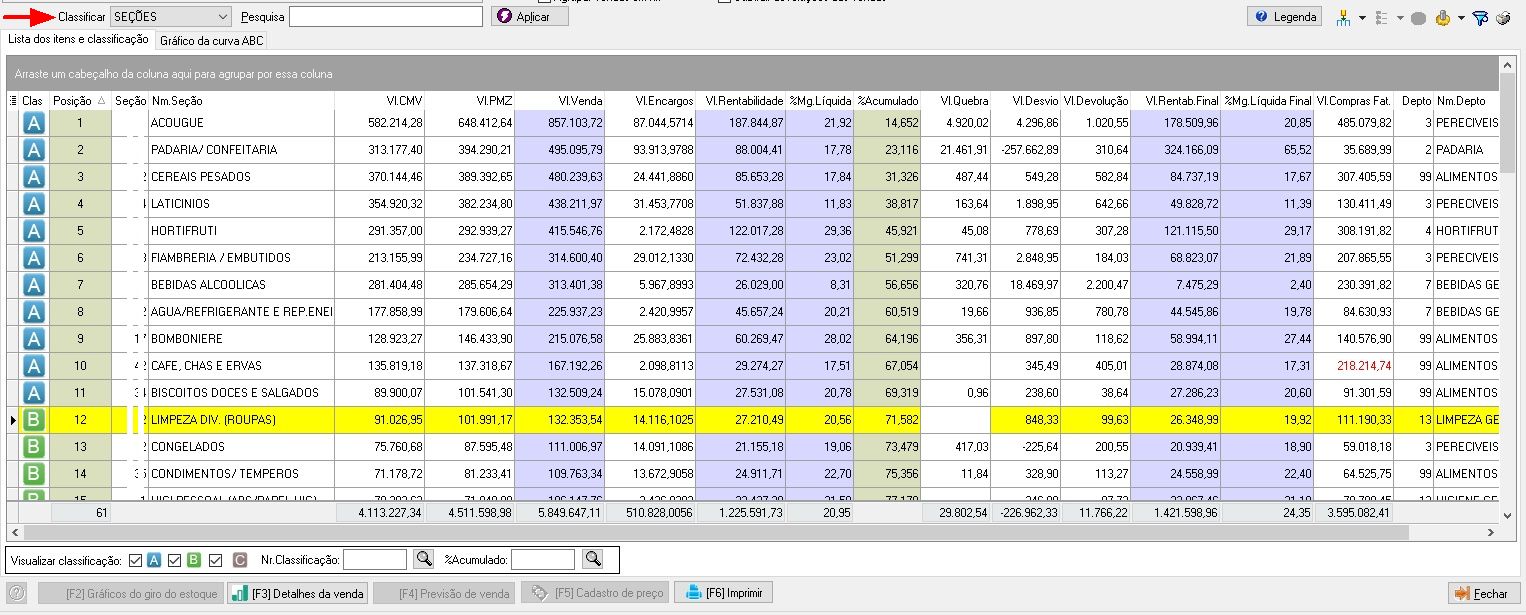Click the column chooser icon in grid header
This screenshot has height=615, width=1526.
(13, 101)
